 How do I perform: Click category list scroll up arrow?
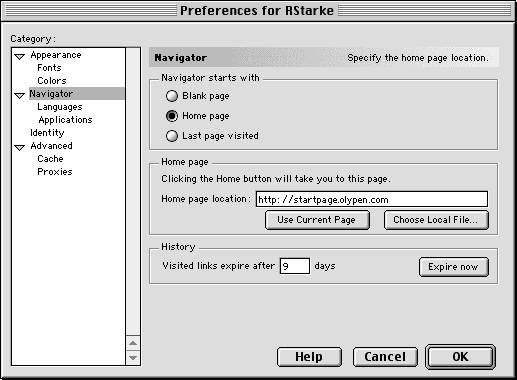[133, 343]
